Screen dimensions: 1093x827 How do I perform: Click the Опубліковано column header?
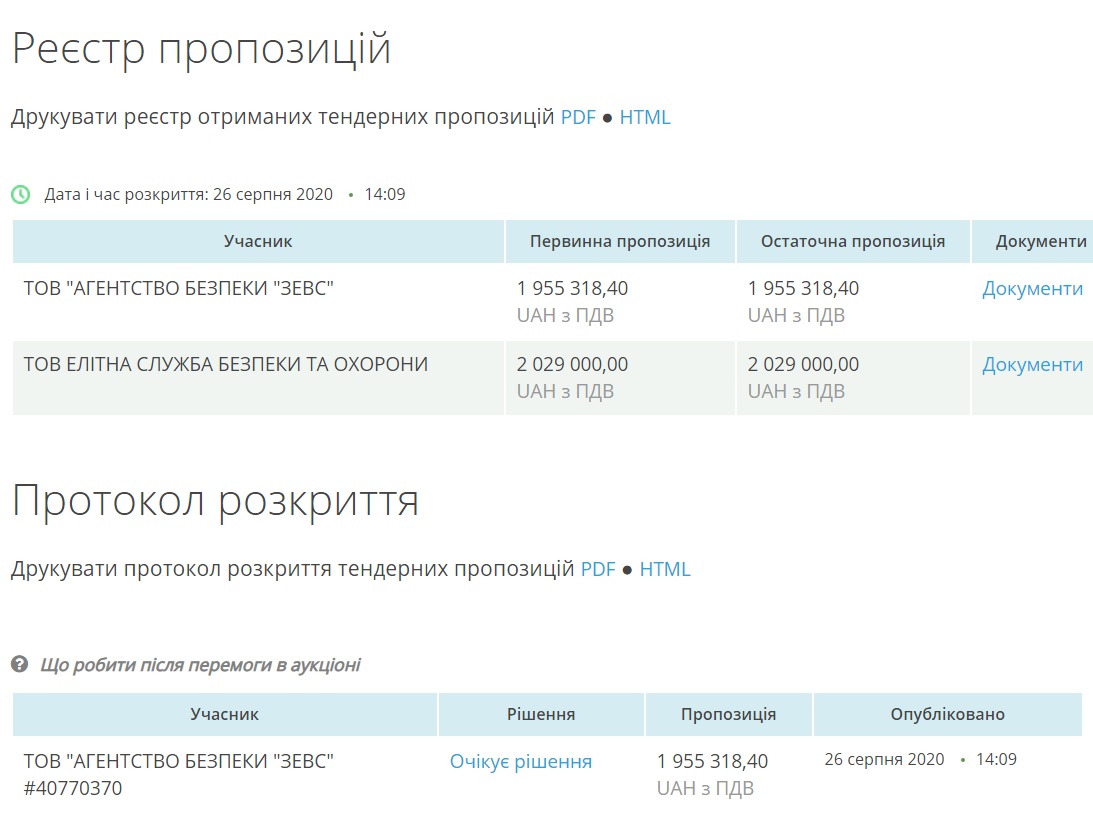(x=947, y=714)
